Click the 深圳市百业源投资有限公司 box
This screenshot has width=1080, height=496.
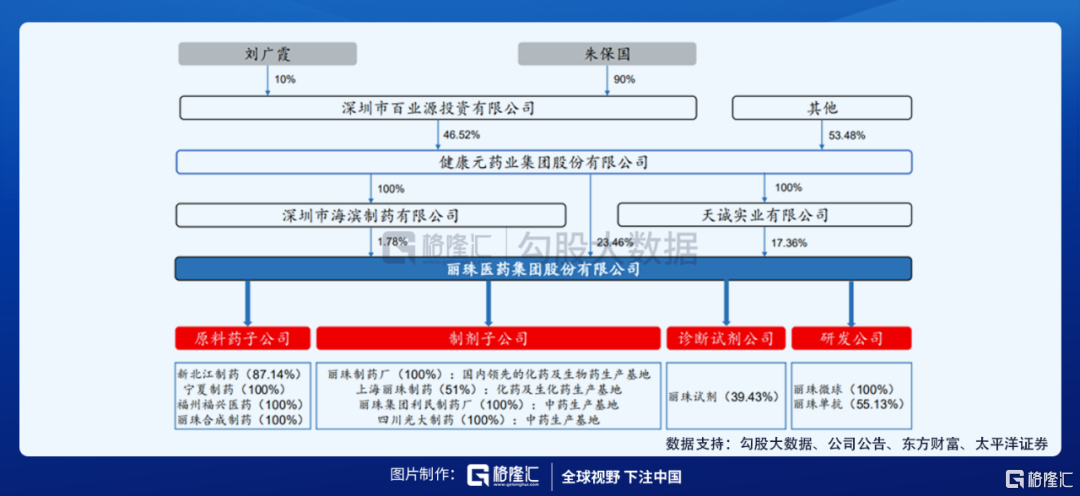438,108
